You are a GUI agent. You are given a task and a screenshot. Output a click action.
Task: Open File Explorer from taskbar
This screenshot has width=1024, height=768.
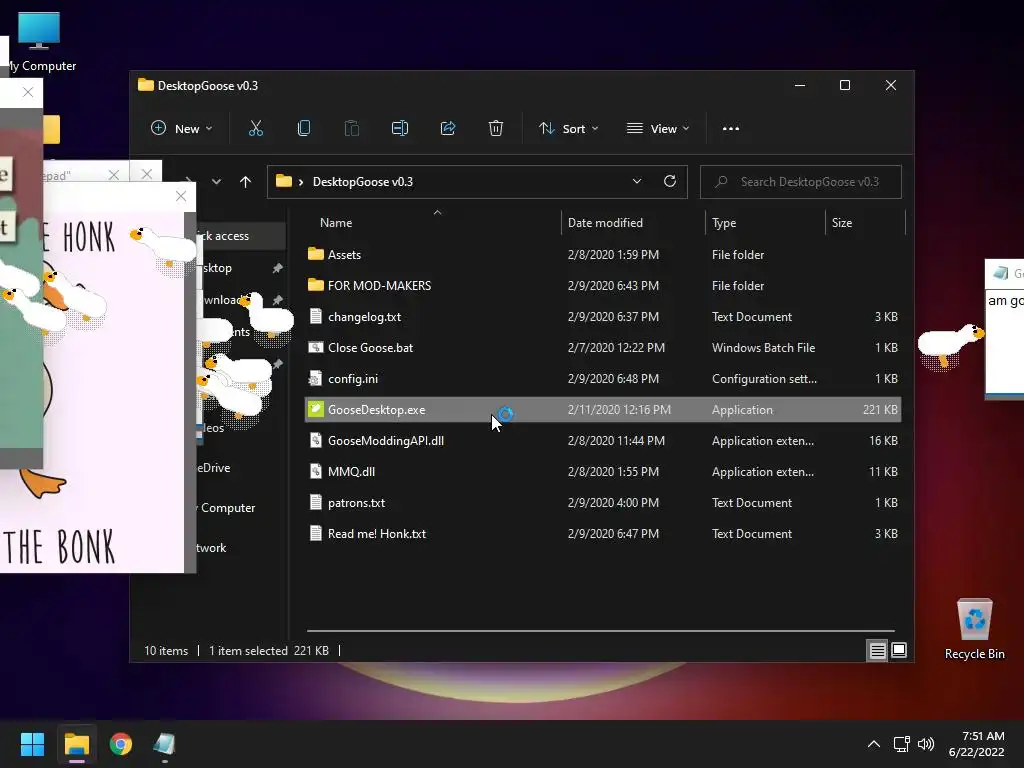coord(76,744)
